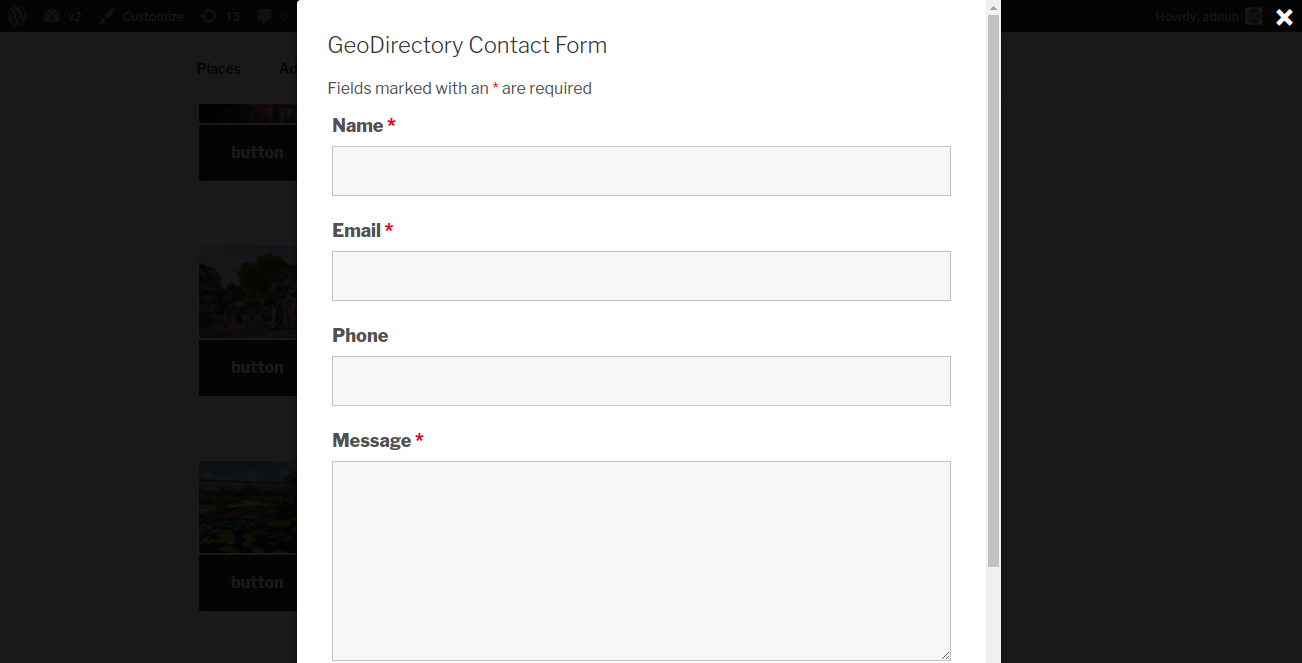Image resolution: width=1302 pixels, height=663 pixels.
Task: Click the third listing thumbnail image
Action: tap(247, 507)
